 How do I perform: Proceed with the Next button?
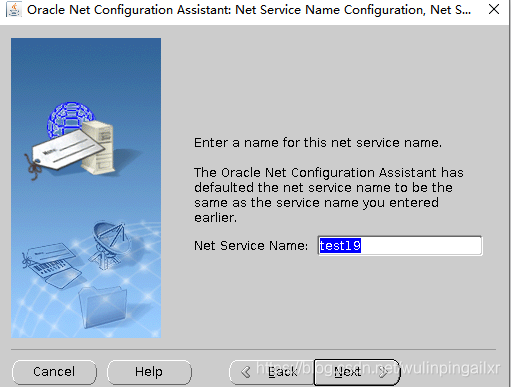[357, 372]
